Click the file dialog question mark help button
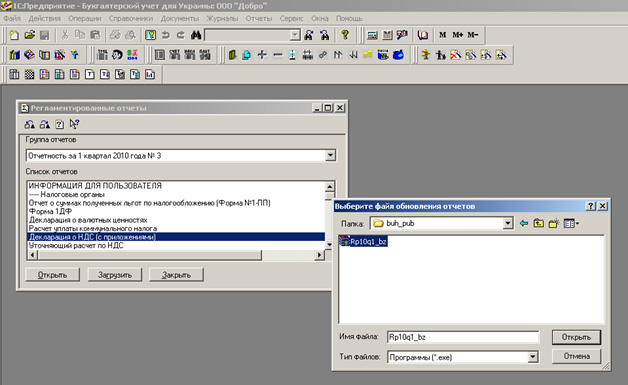 pos(591,206)
